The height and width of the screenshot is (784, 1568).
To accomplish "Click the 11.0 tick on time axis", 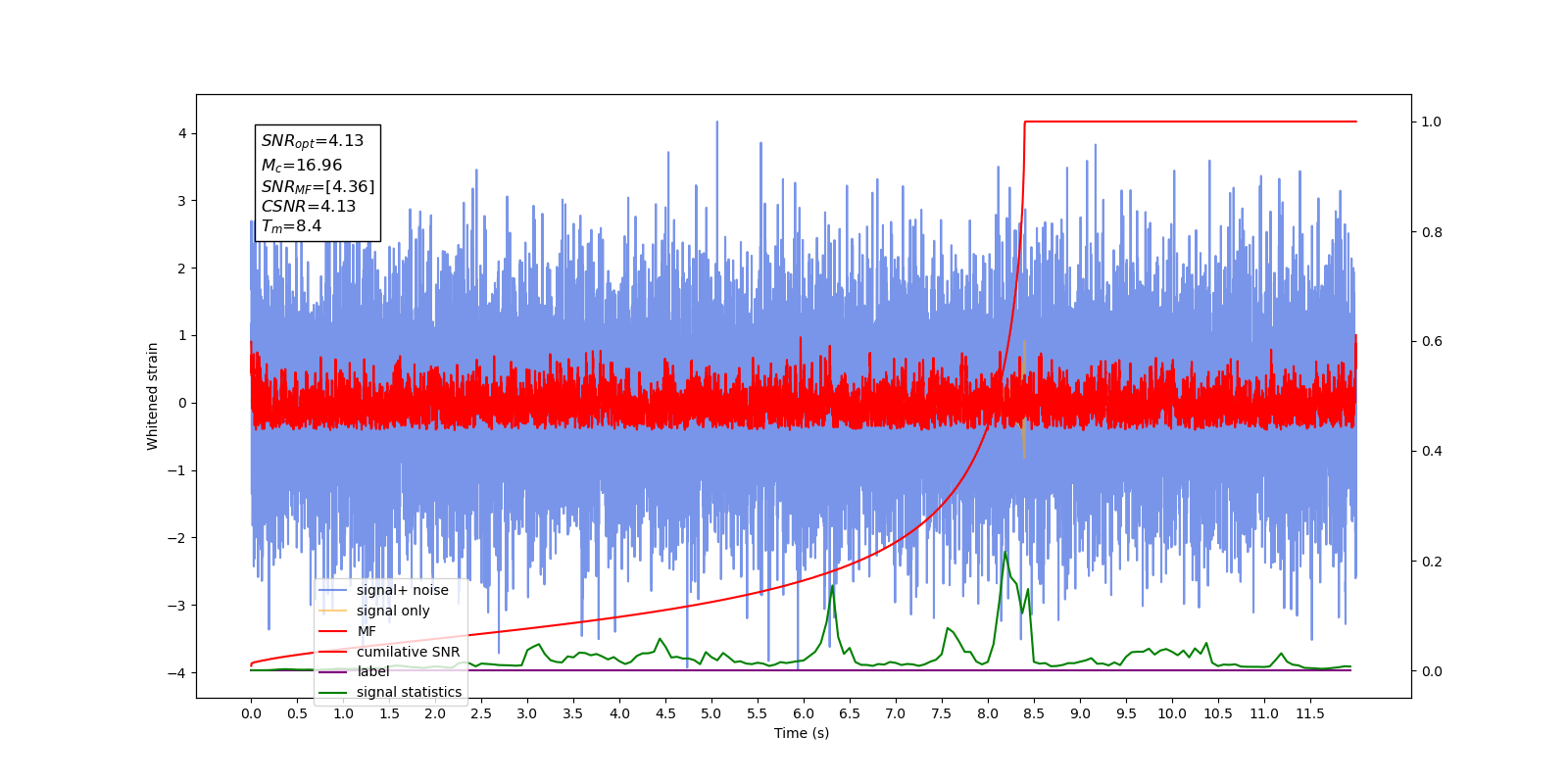I will point(1264,713).
